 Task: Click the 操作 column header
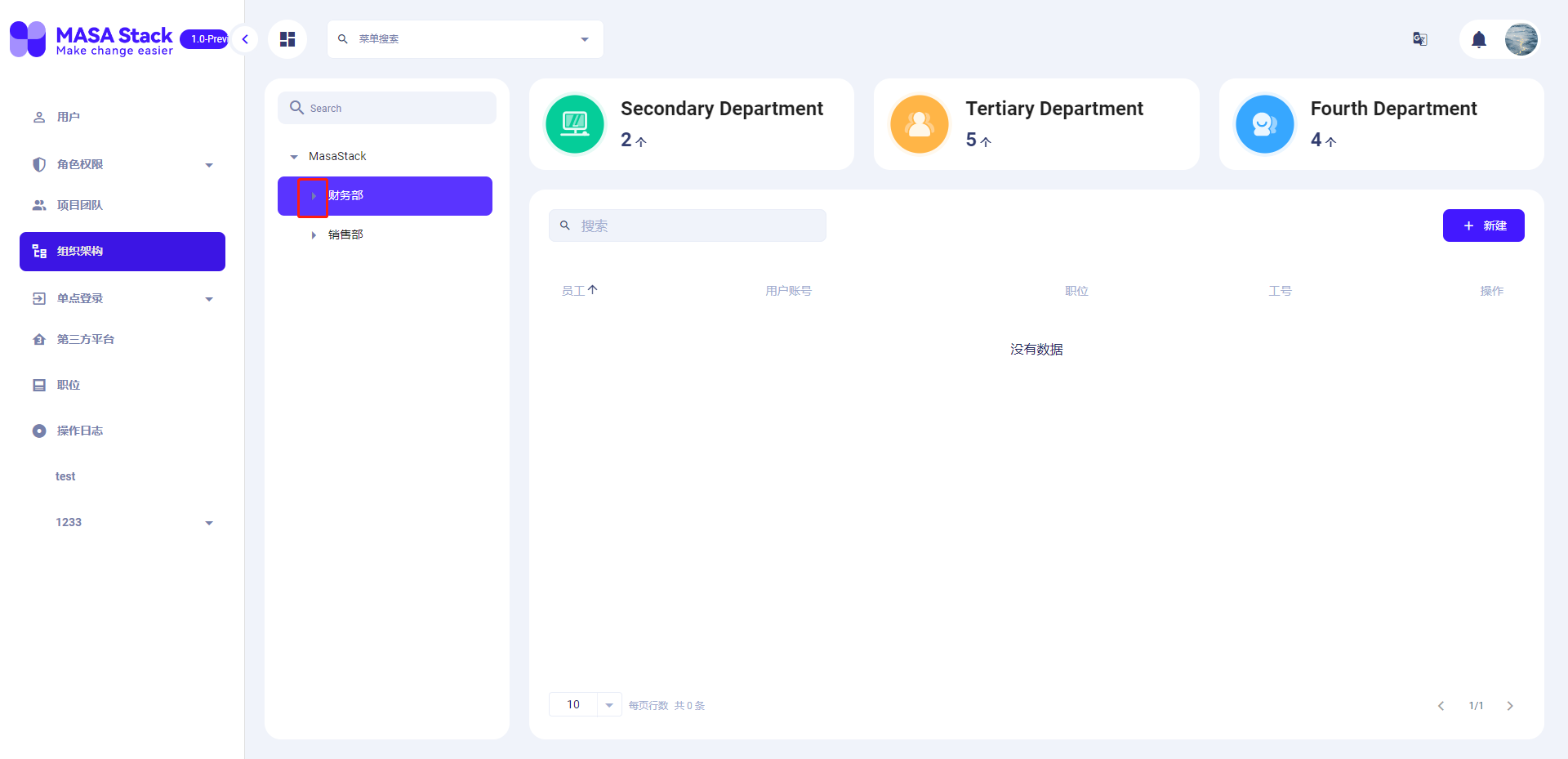coord(1491,291)
